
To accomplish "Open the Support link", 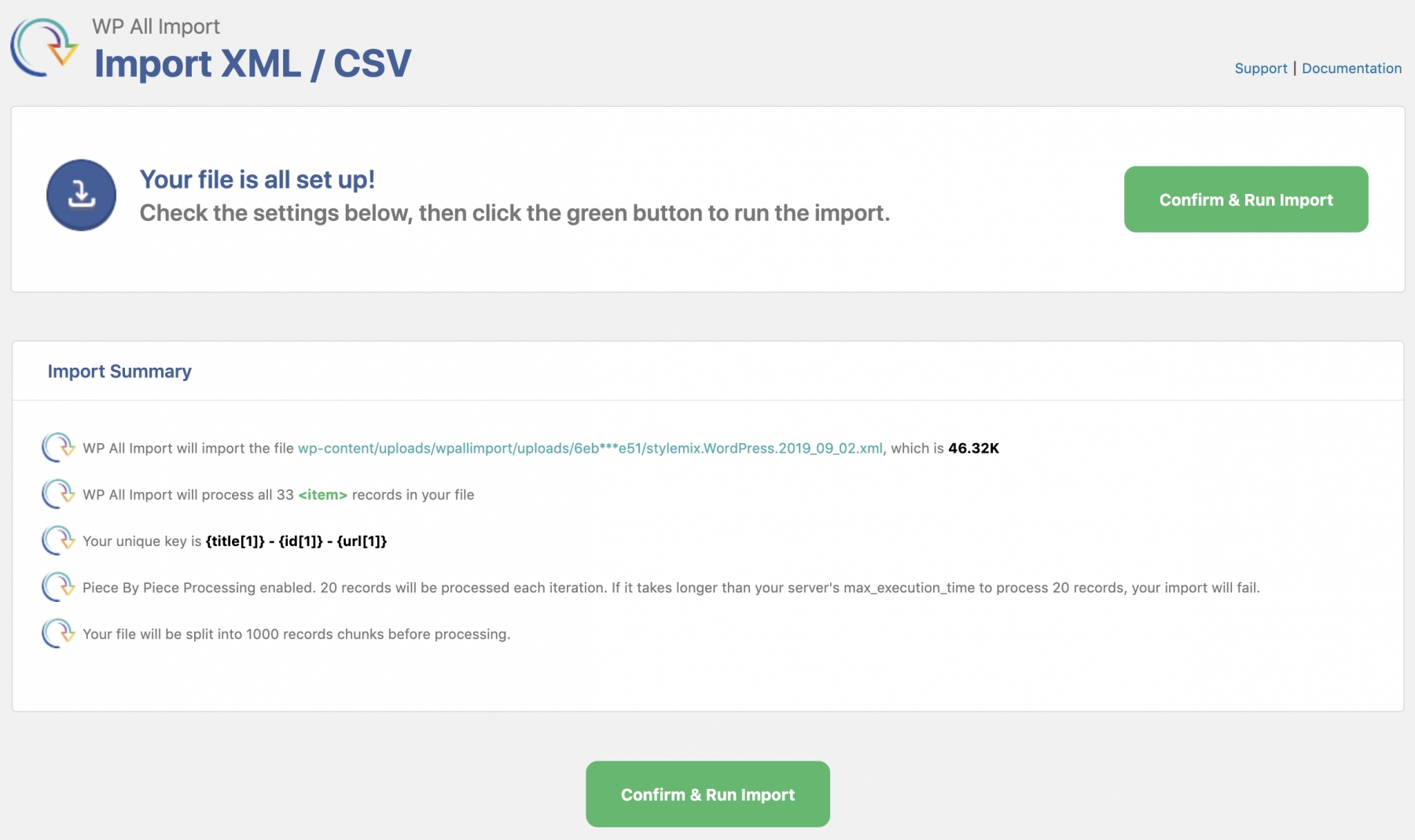I will pos(1260,68).
